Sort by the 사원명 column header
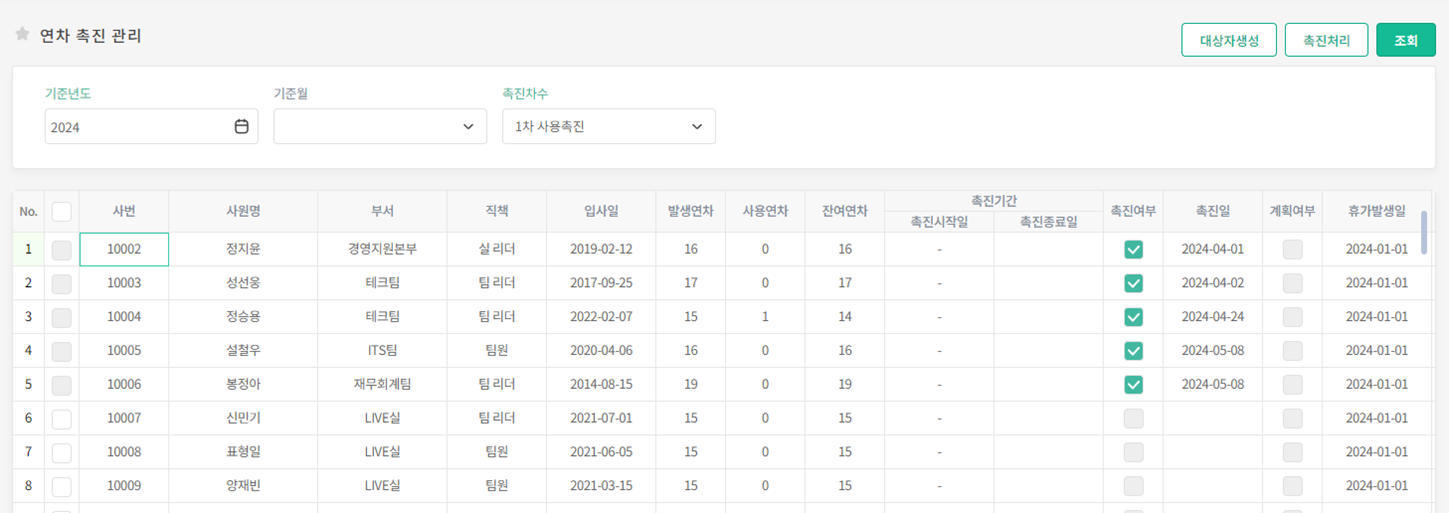Screen dimensions: 1449x513 pyautogui.click(x=243, y=211)
